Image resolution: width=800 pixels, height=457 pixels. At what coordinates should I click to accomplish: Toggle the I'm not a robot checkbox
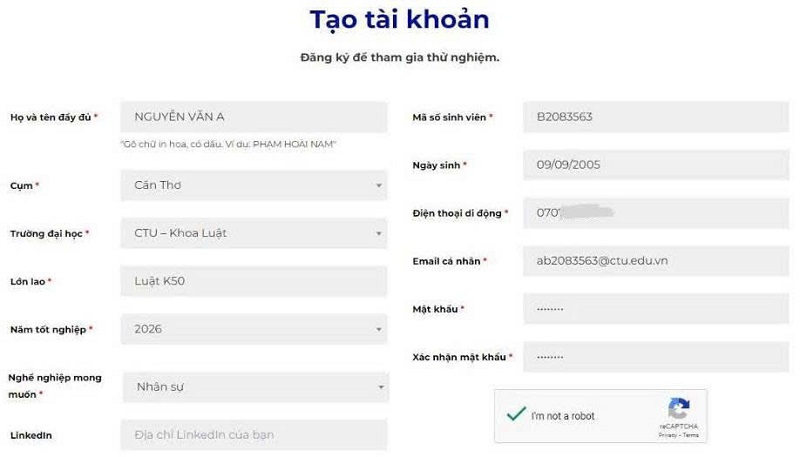tap(516, 414)
